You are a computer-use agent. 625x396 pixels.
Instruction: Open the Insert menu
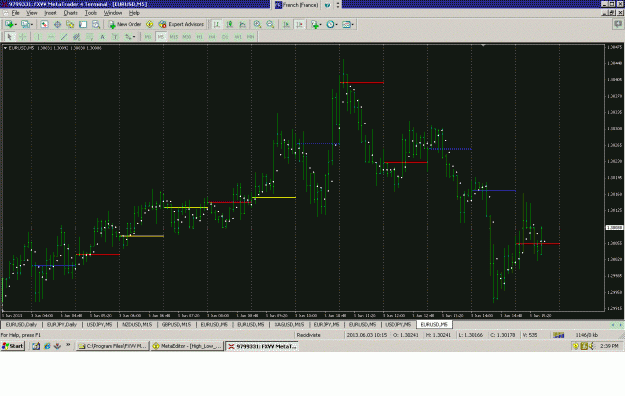coord(50,13)
